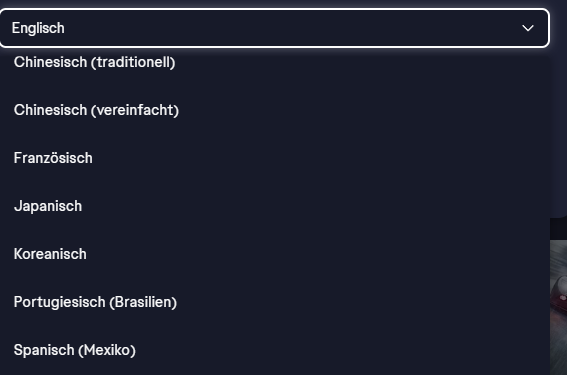567x375 pixels.
Task: Choose Koreanisch from the language list
Action: click(x=275, y=254)
